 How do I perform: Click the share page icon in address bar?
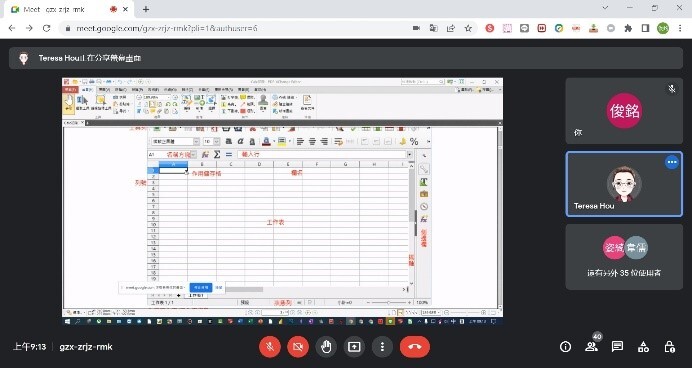pyautogui.click(x=451, y=28)
